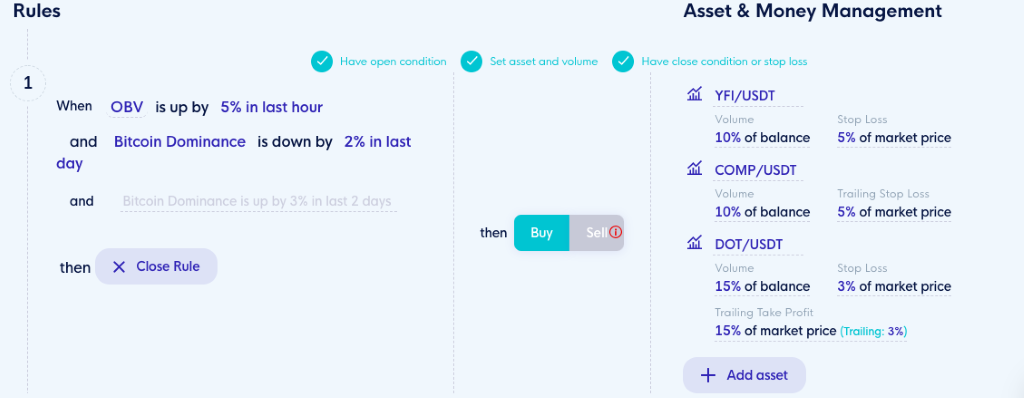Click the 'Set asset and volume' check icon
Image resolution: width=1024 pixels, height=398 pixels.
point(472,61)
